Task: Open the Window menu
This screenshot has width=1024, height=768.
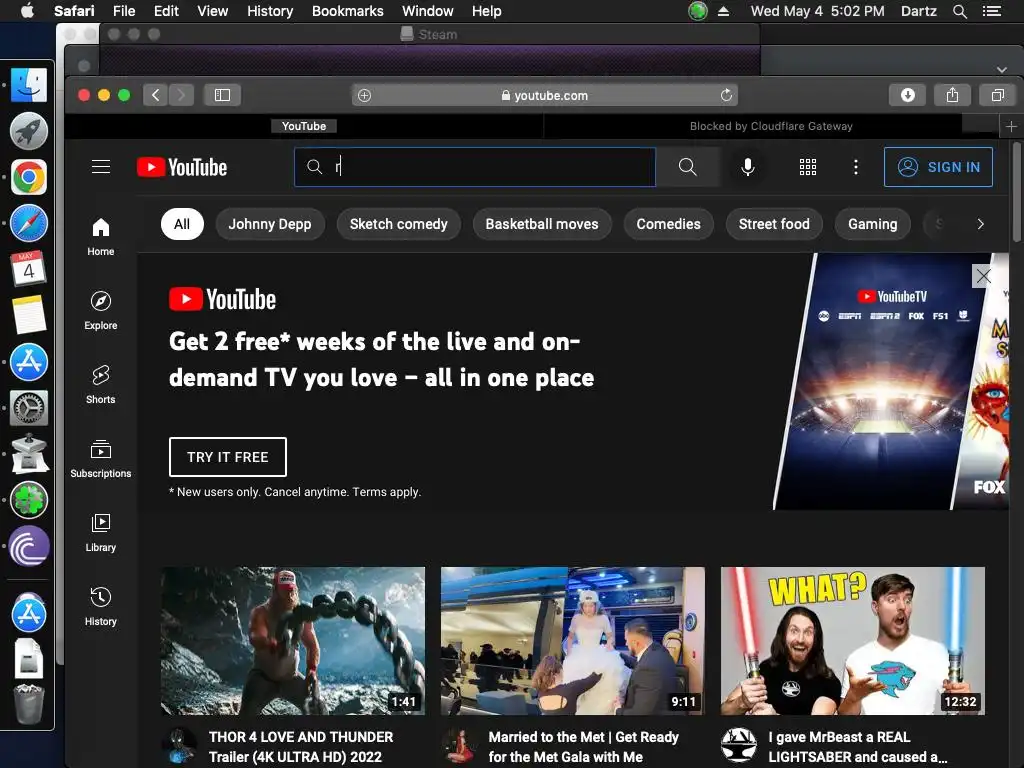Action: pos(428,11)
